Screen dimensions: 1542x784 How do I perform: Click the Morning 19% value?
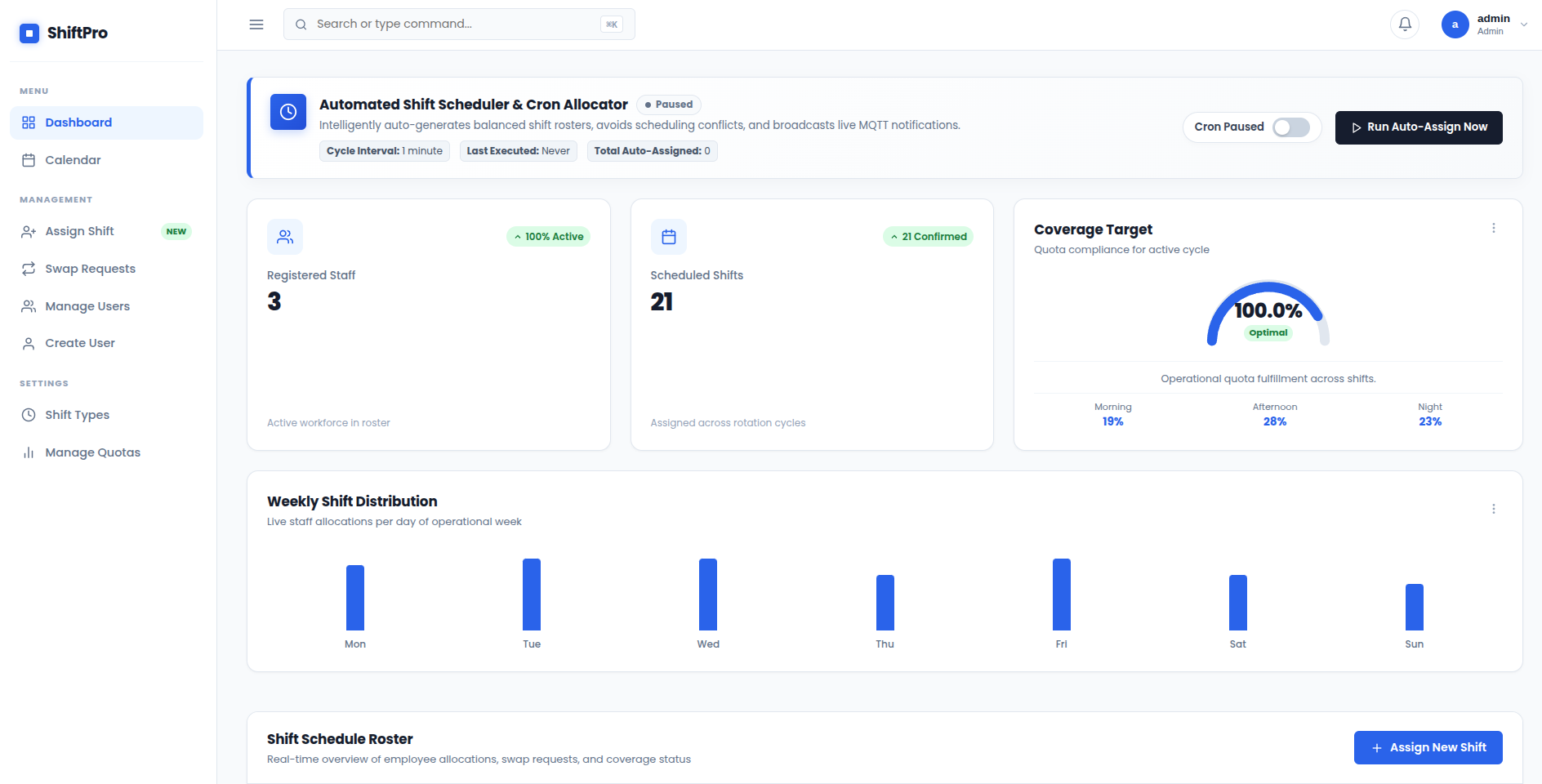[x=1112, y=421]
